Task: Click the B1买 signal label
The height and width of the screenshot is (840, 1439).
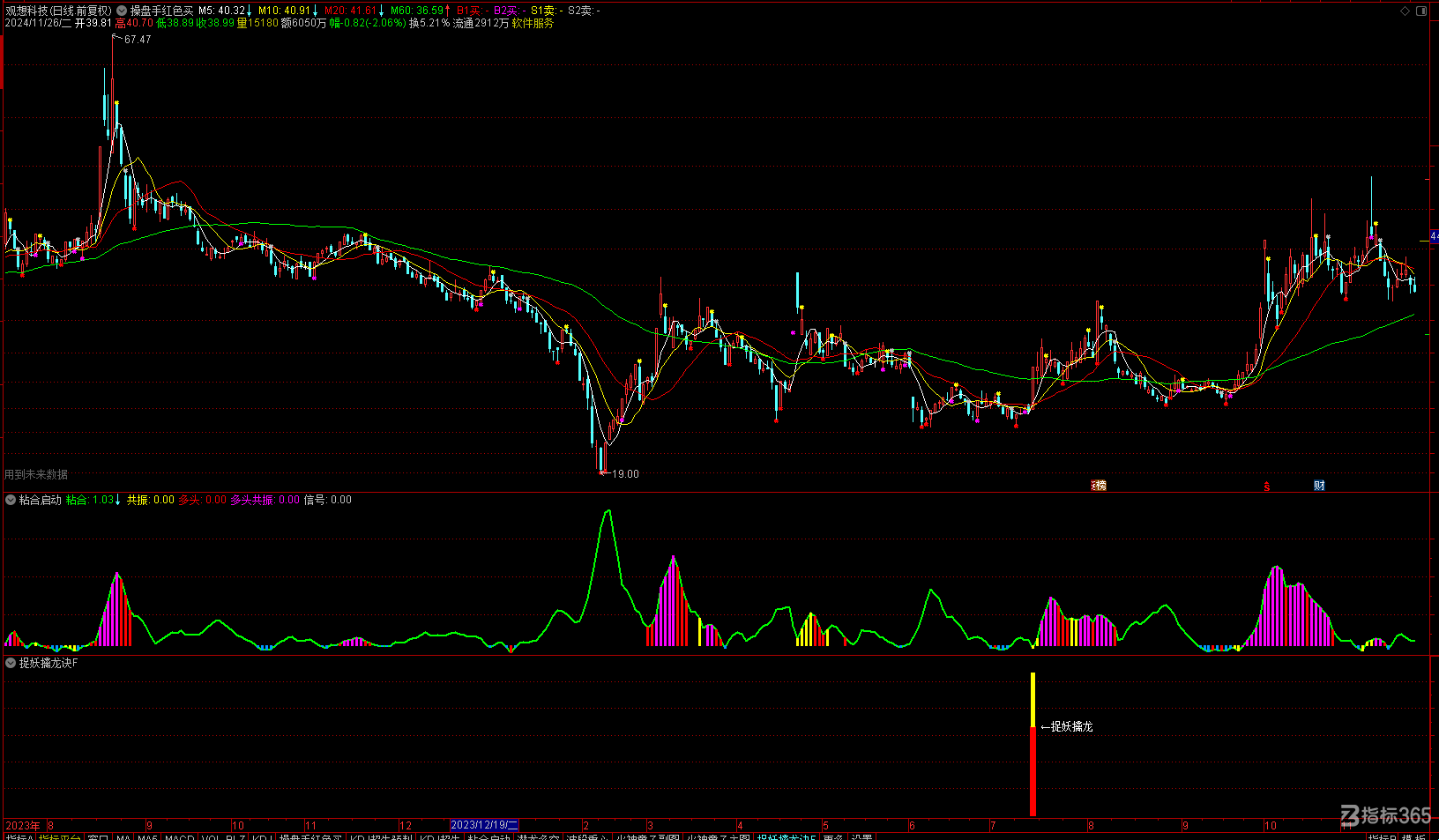Action: (x=473, y=11)
